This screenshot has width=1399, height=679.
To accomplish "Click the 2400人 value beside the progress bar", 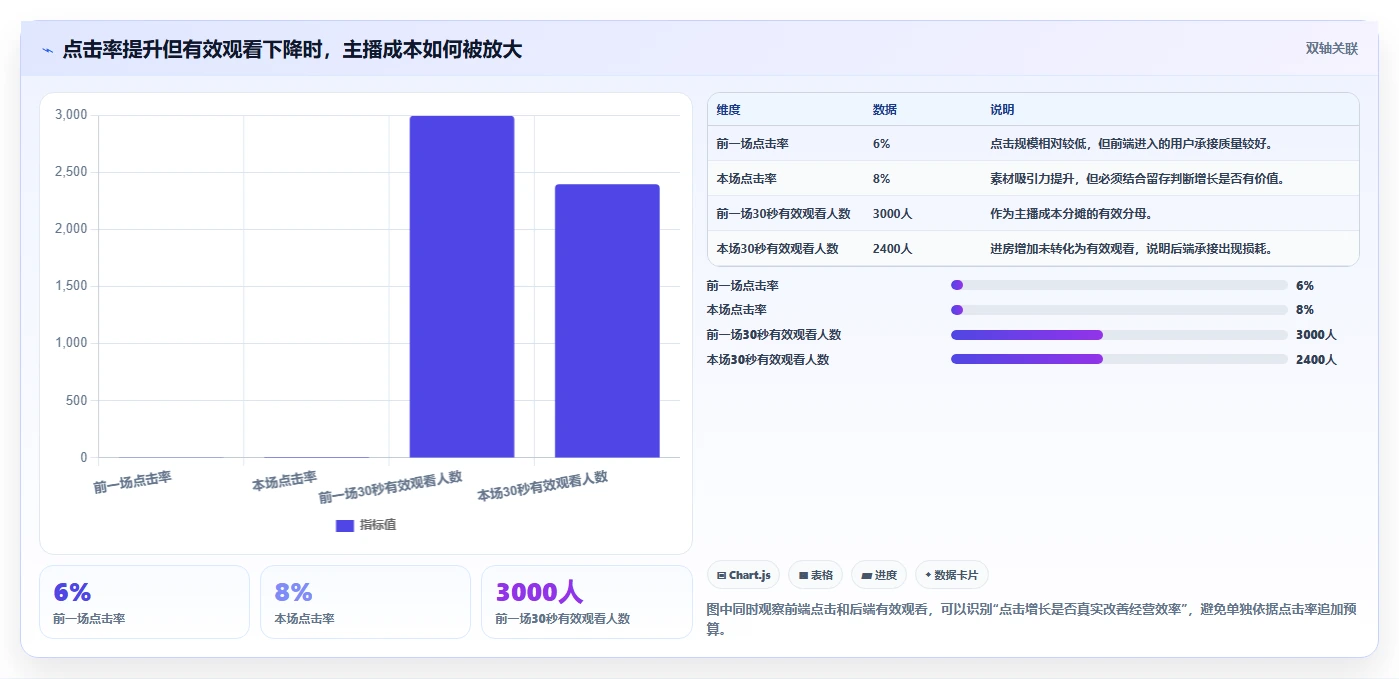I will tap(1316, 359).
